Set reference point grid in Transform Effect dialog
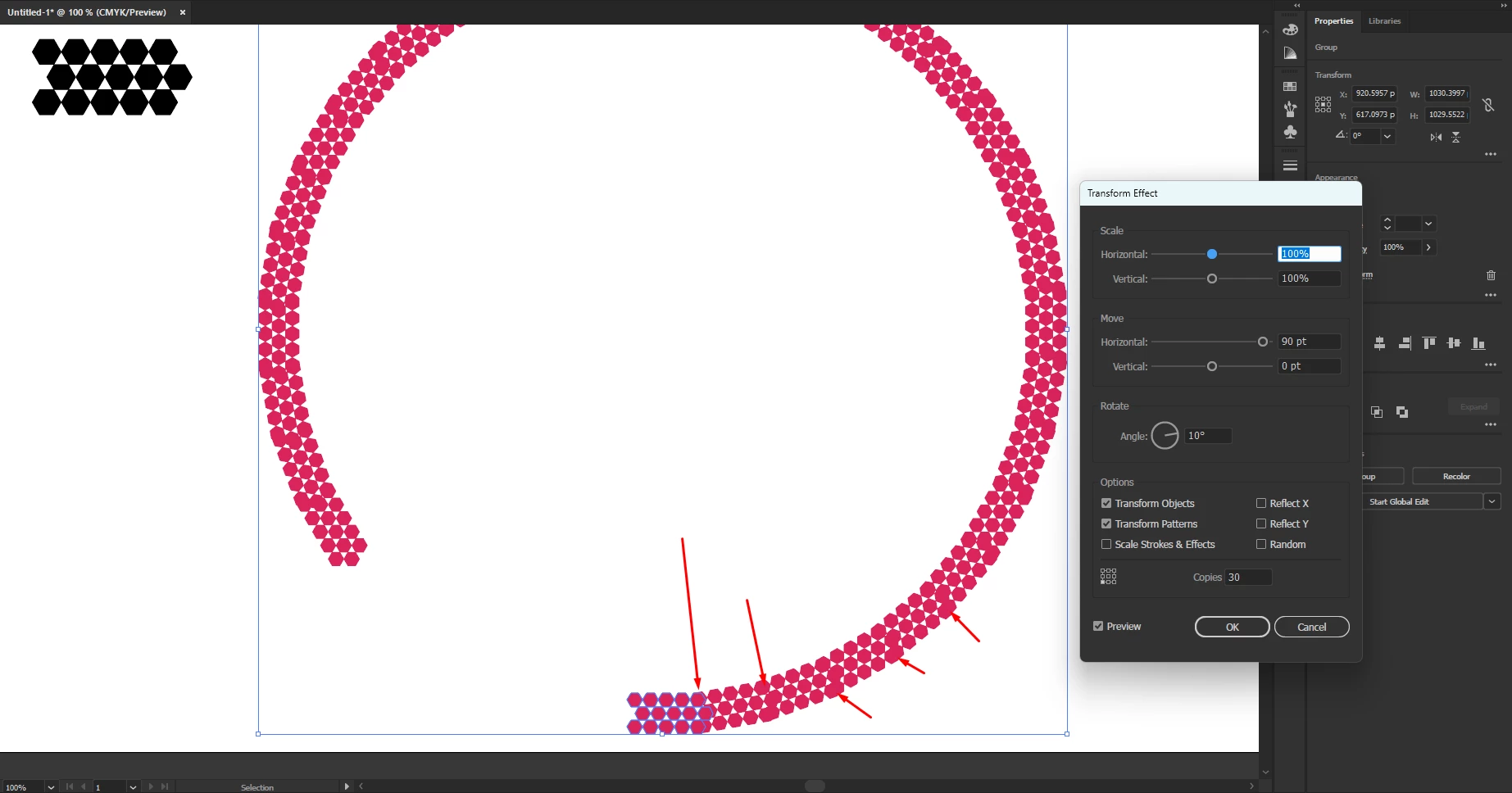The width and height of the screenshot is (1512, 793). click(x=1108, y=577)
